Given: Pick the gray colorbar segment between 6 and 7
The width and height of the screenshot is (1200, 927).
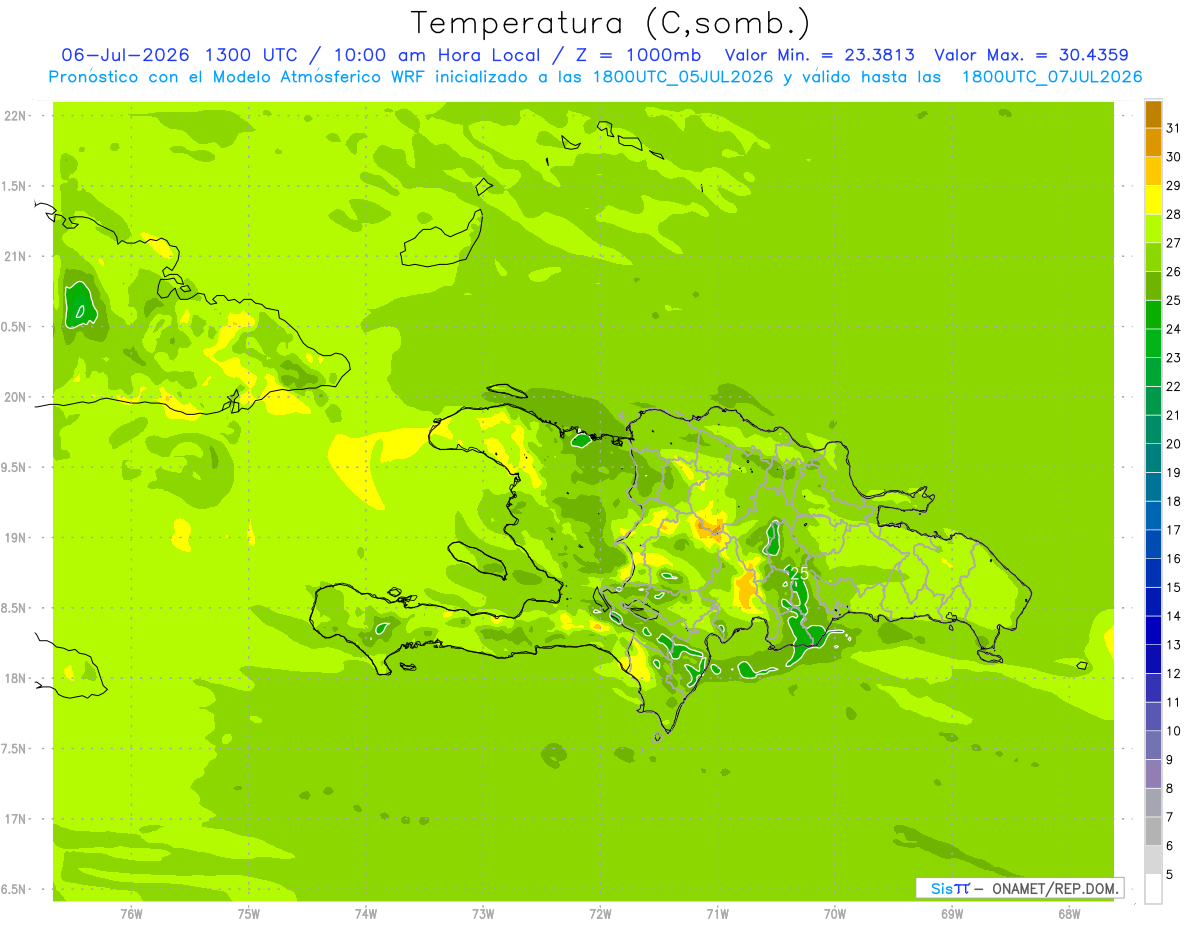Looking at the screenshot, I should tap(1153, 831).
